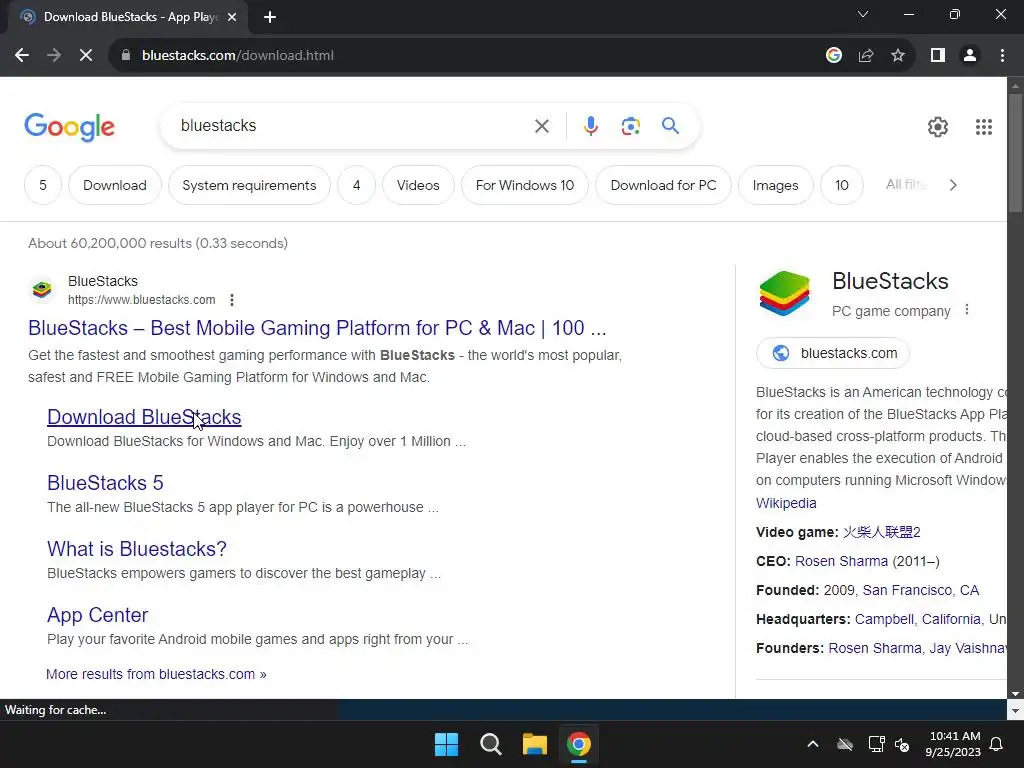Click the BlueStacks favicon in result

(42, 289)
